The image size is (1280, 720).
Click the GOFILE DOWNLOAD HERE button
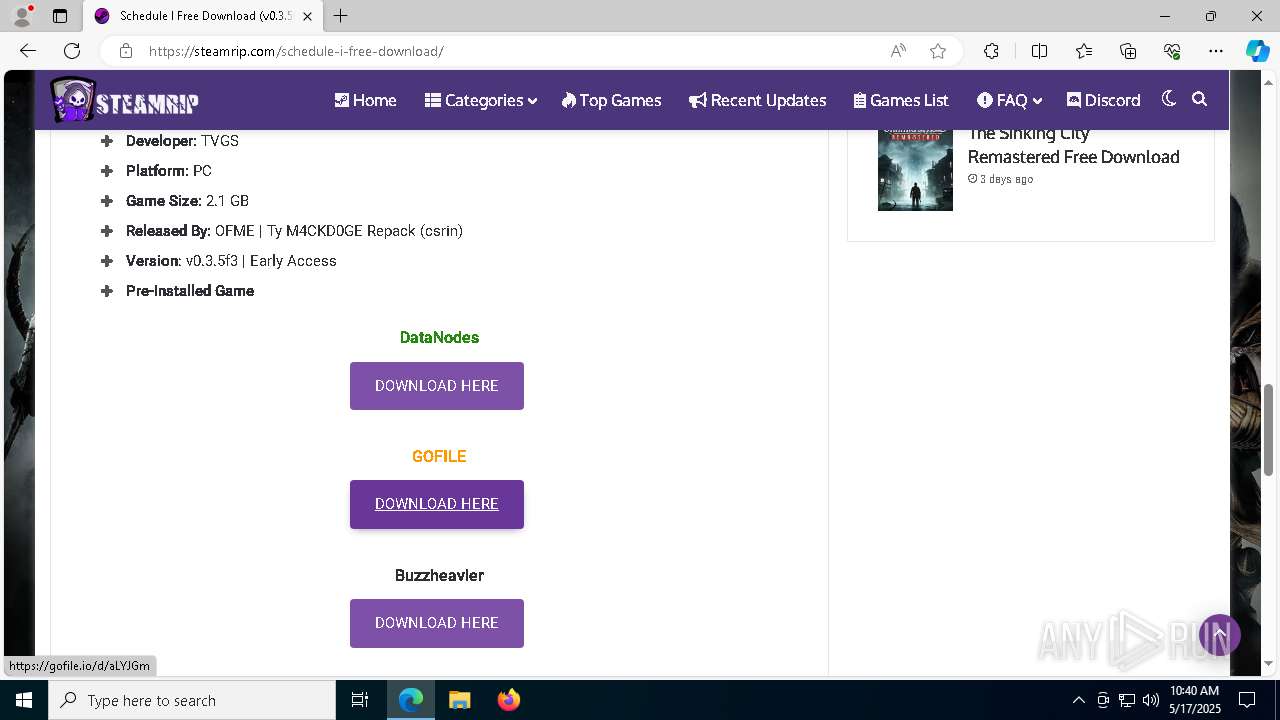437,504
